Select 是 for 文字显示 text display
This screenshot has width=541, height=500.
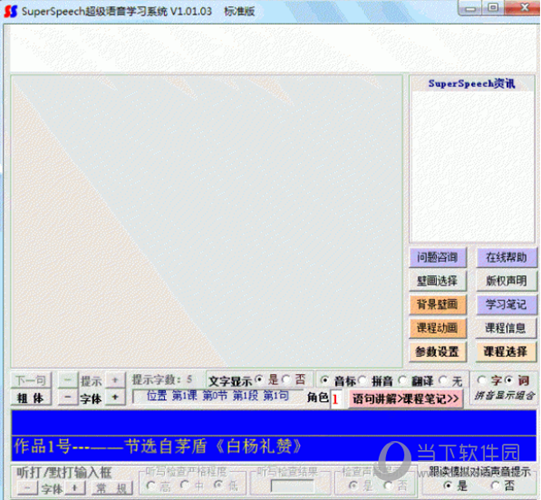click(259, 380)
